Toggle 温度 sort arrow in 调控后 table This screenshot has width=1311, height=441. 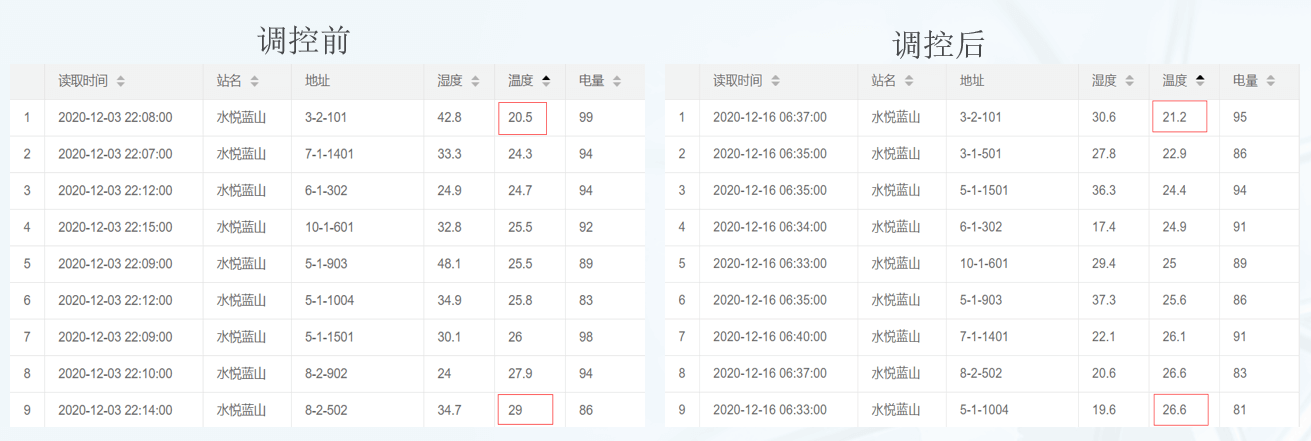pos(1200,81)
